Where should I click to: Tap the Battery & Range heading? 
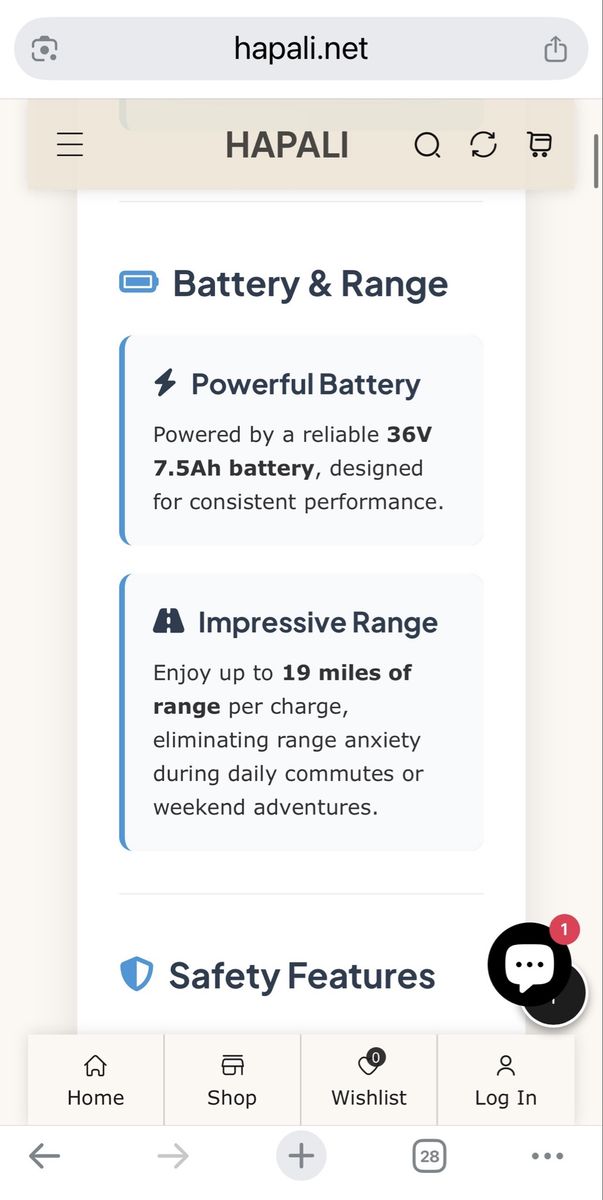coord(310,283)
